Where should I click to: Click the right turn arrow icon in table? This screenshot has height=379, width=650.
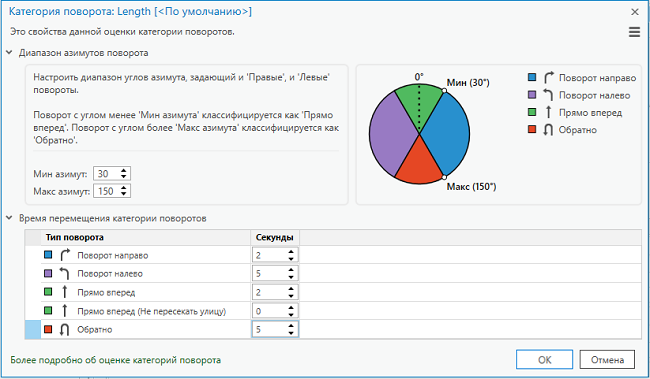click(x=65, y=255)
